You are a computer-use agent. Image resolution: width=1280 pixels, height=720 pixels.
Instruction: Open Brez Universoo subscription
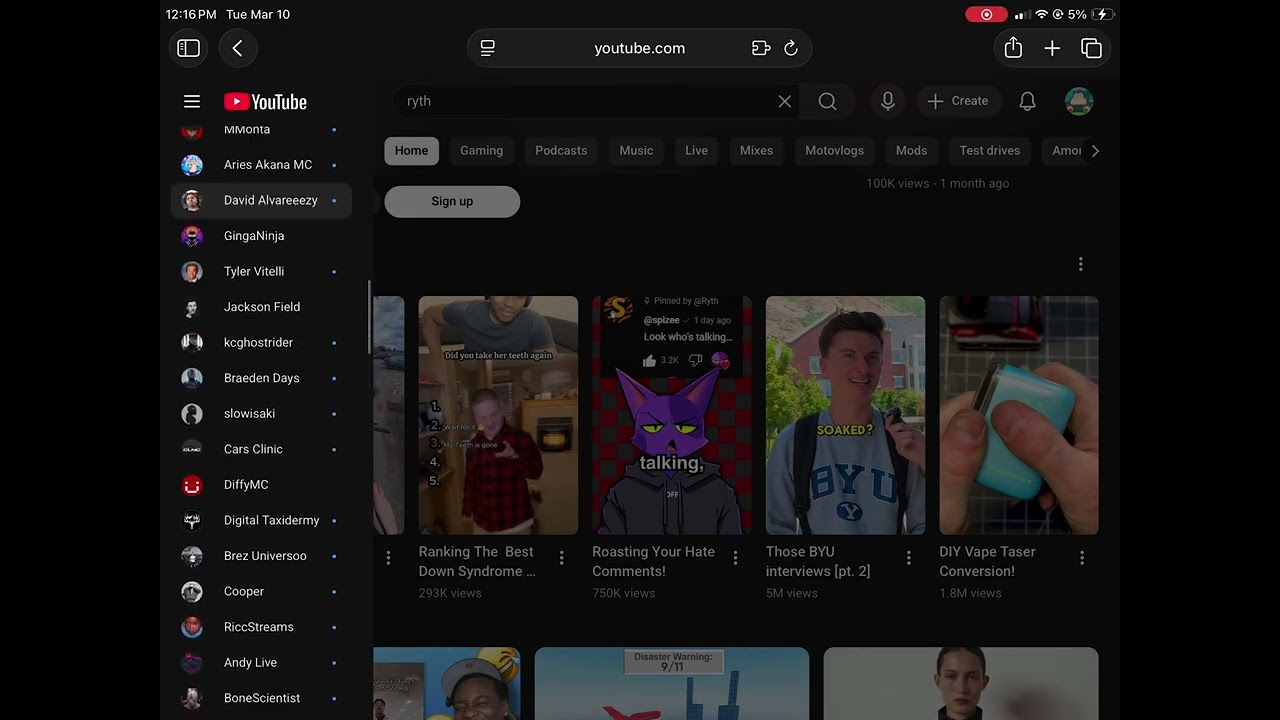point(262,556)
